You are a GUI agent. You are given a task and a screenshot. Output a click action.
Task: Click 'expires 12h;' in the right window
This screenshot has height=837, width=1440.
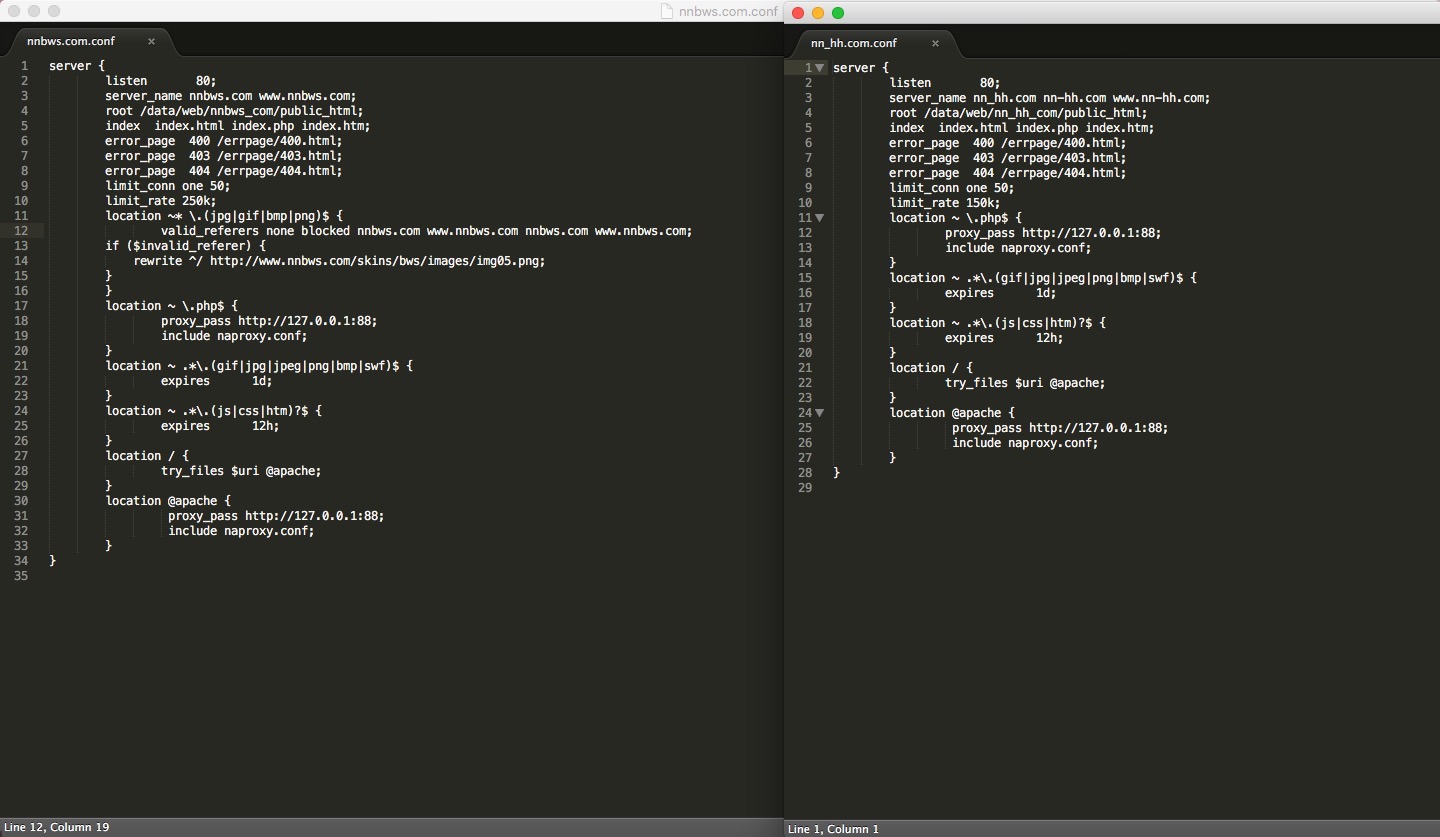[1004, 338]
